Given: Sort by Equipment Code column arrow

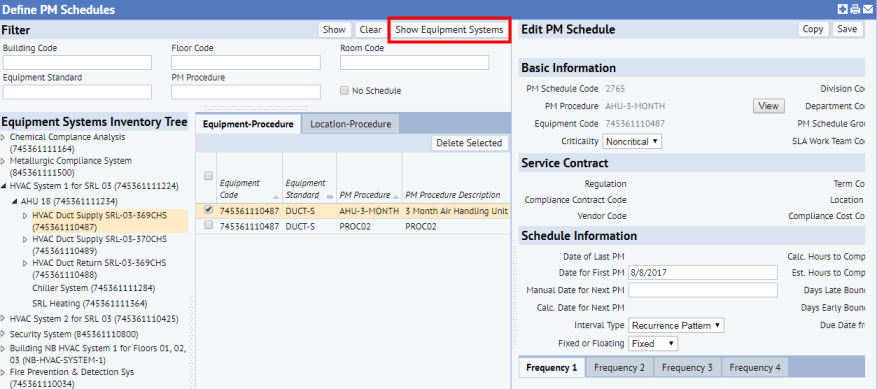Looking at the screenshot, I should (x=276, y=197).
